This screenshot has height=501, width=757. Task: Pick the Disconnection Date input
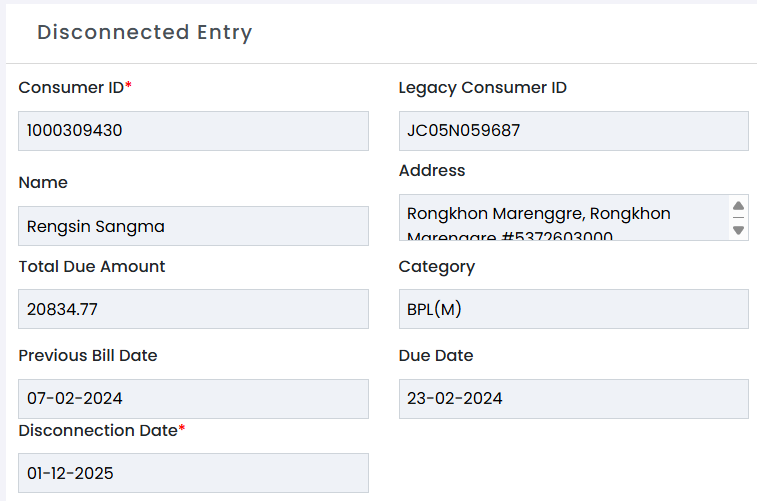(x=193, y=473)
